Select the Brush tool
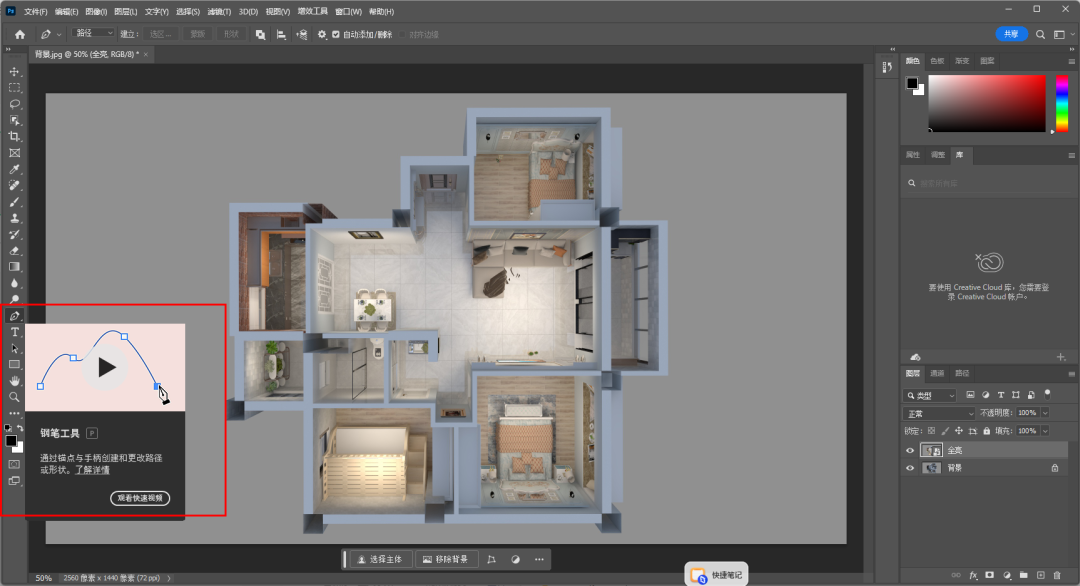The width and height of the screenshot is (1080, 586). (14, 202)
